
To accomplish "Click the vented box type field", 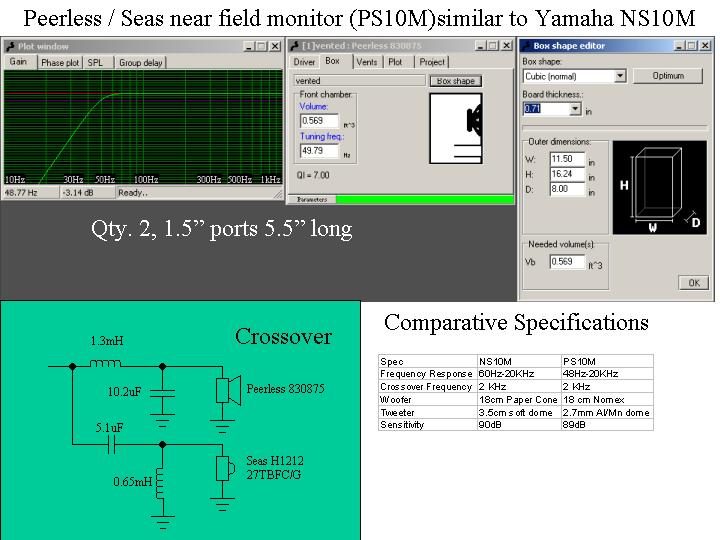I will pyautogui.click(x=359, y=81).
